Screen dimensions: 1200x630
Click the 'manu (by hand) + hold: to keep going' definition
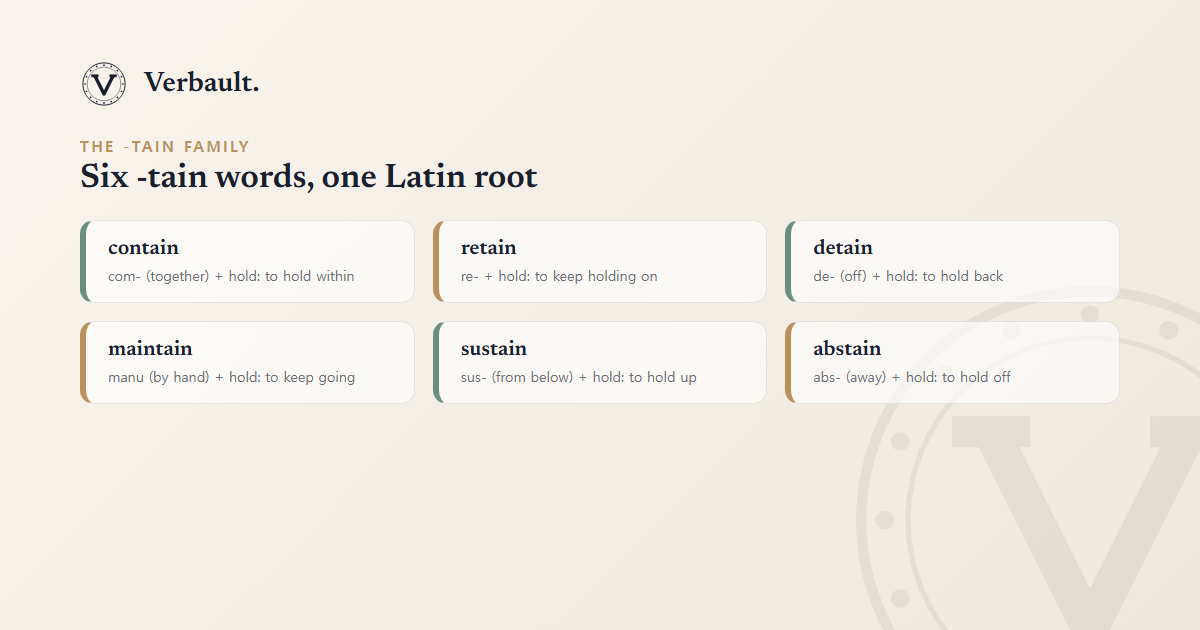point(232,377)
